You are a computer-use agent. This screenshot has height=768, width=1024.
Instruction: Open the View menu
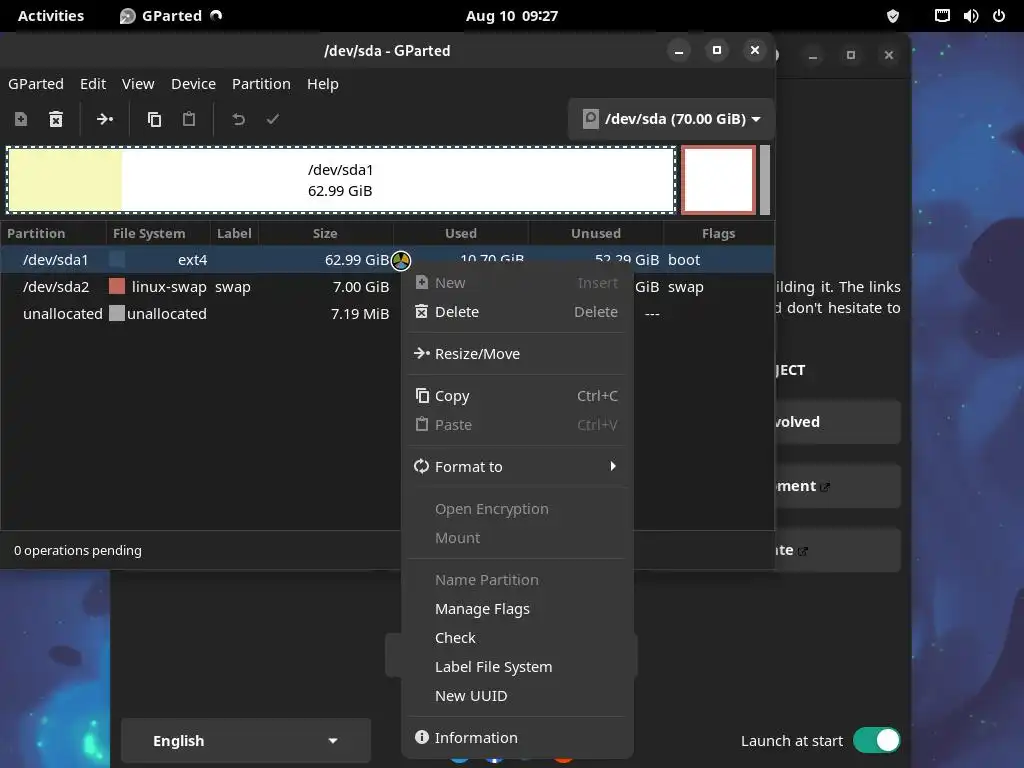[x=138, y=84]
